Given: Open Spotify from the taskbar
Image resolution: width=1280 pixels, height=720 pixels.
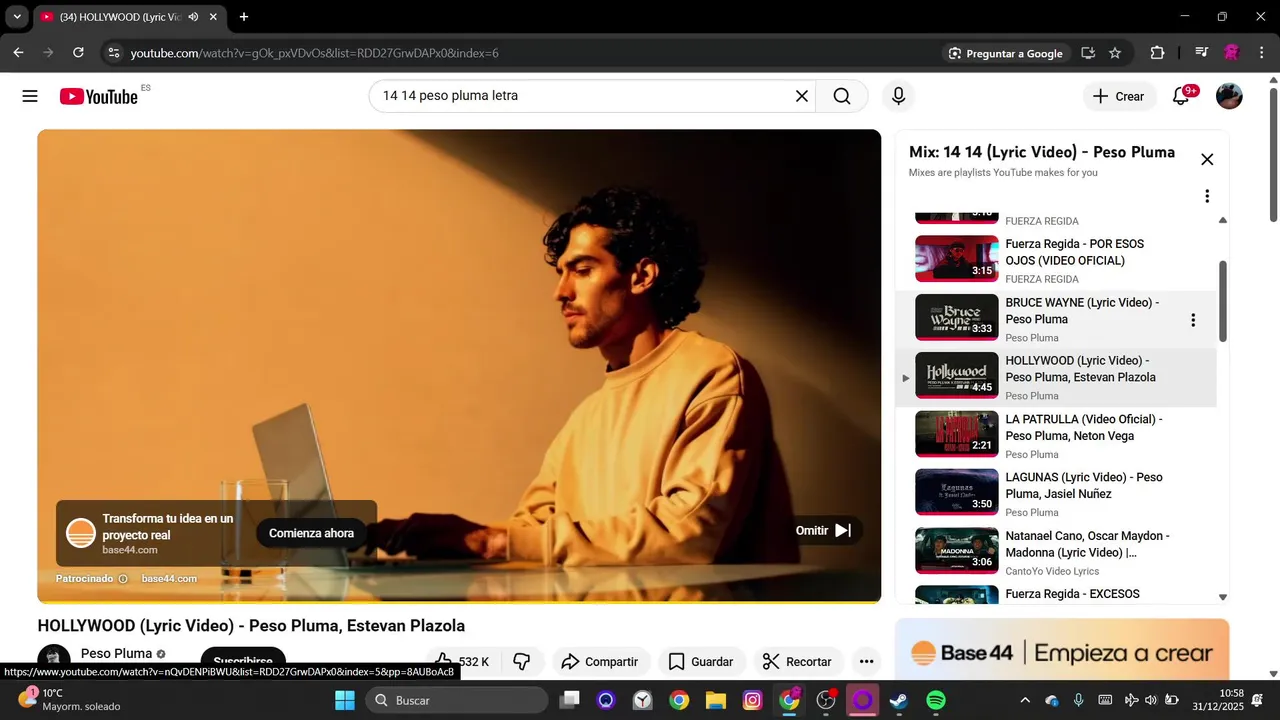Looking at the screenshot, I should pyautogui.click(x=936, y=700).
